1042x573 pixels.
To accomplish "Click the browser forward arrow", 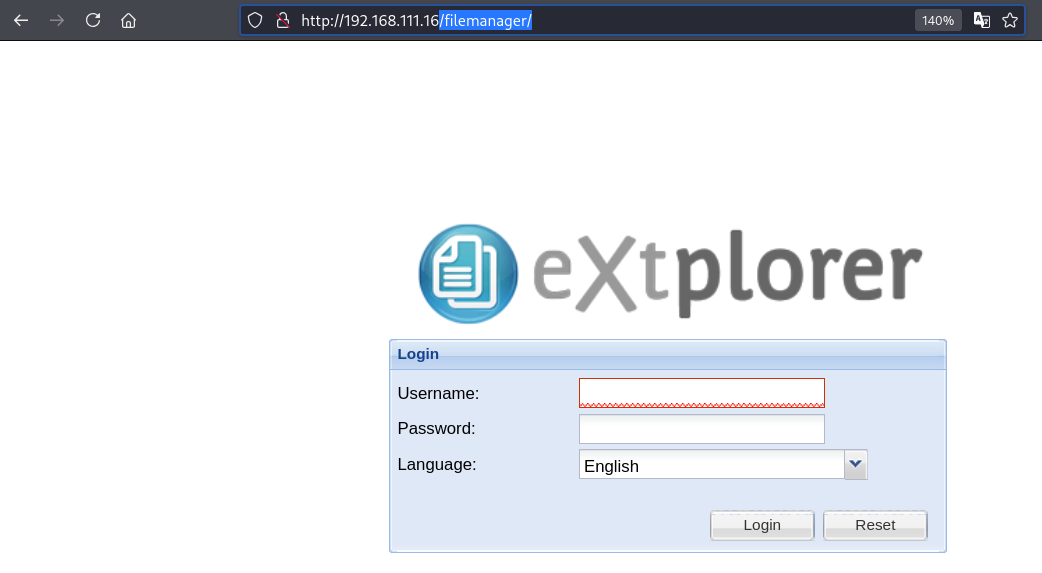I will [57, 21].
